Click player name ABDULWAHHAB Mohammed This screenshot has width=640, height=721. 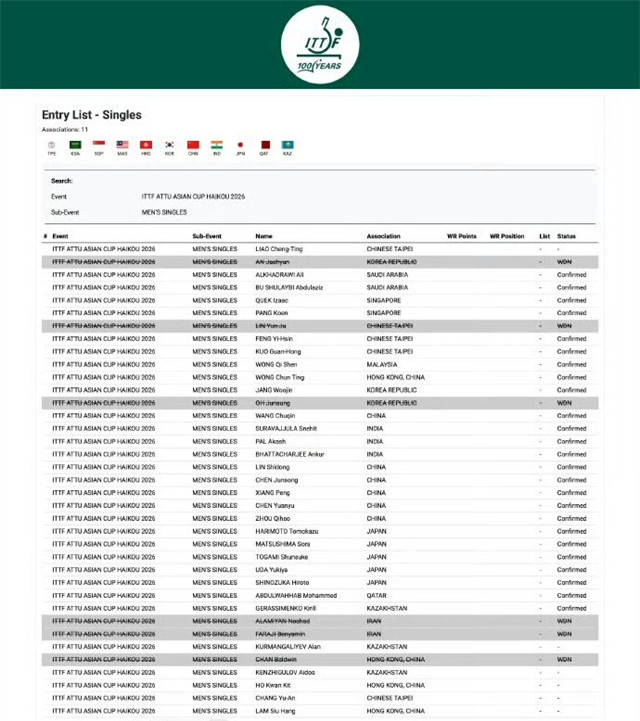pyautogui.click(x=296, y=595)
